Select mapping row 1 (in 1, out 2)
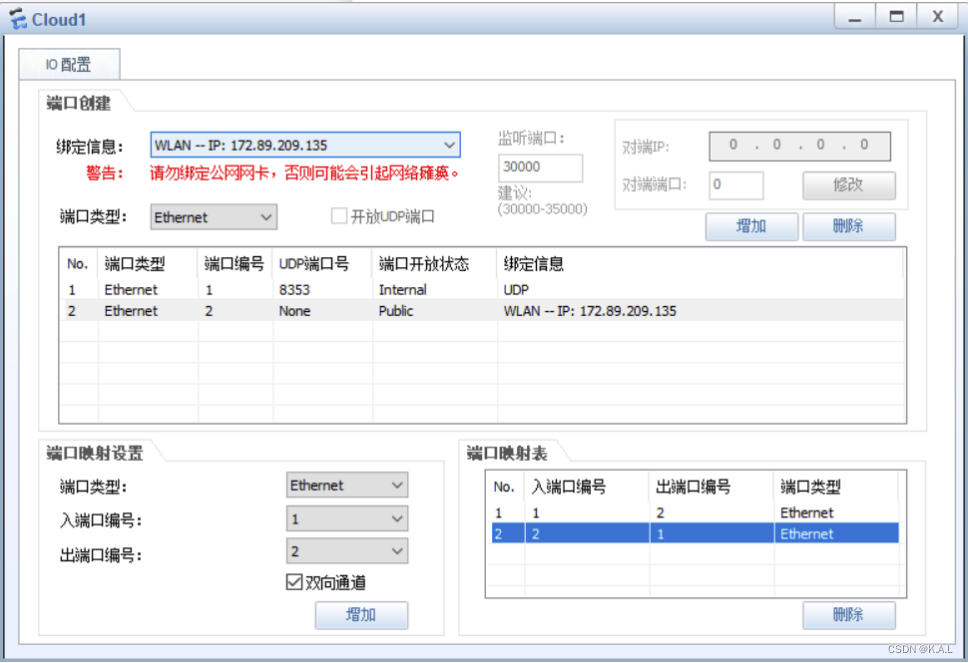This screenshot has height=663, width=968. click(695, 512)
